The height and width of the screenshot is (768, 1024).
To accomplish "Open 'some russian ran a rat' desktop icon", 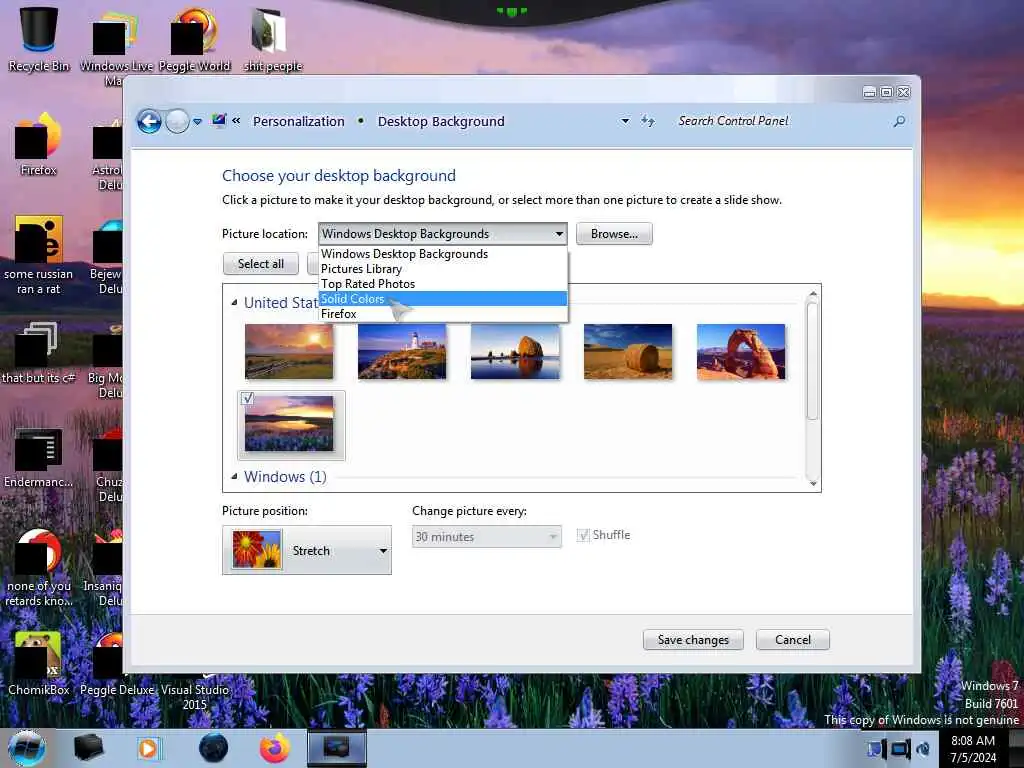I will (x=38, y=255).
